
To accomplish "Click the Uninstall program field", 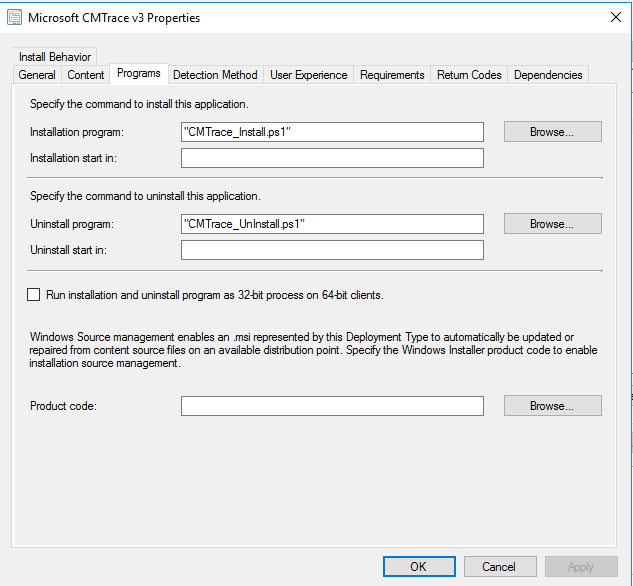I will pyautogui.click(x=332, y=224).
